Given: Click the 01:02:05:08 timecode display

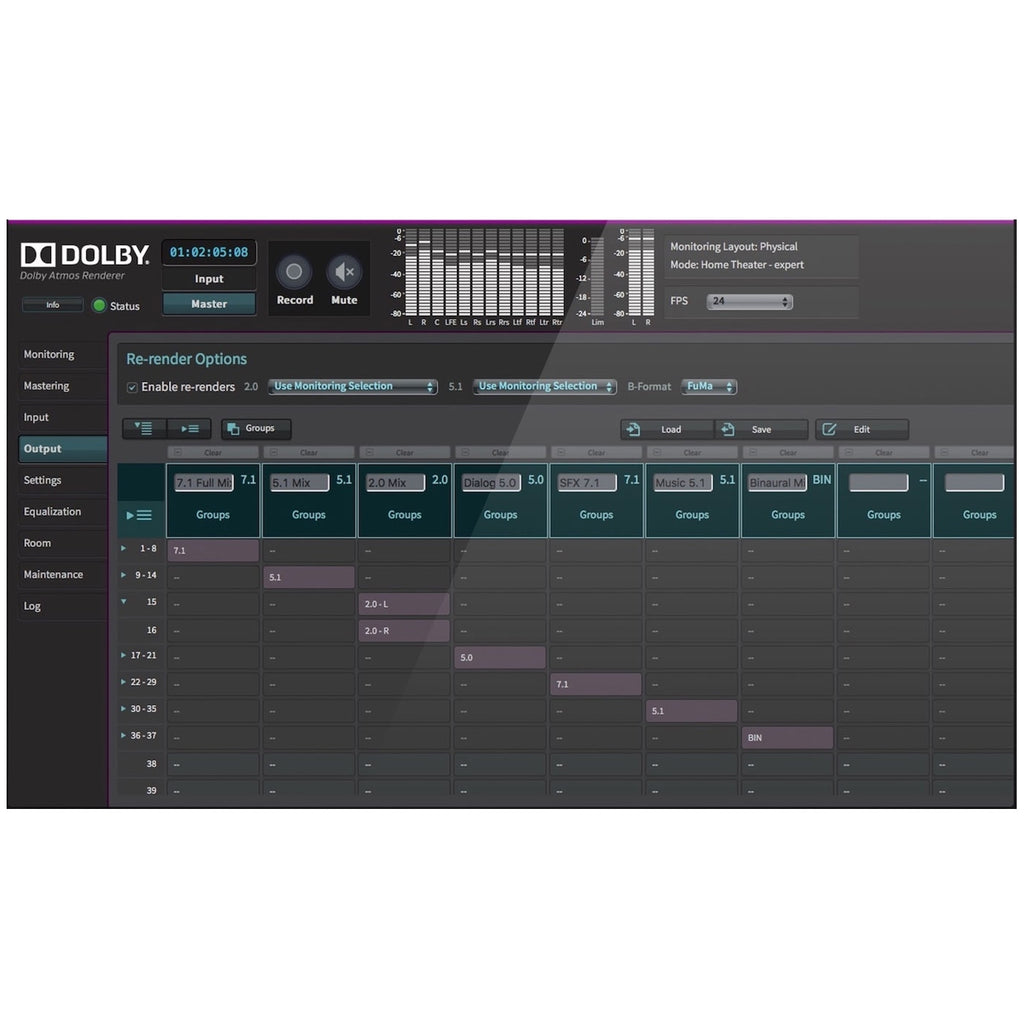Looking at the screenshot, I should (209, 252).
